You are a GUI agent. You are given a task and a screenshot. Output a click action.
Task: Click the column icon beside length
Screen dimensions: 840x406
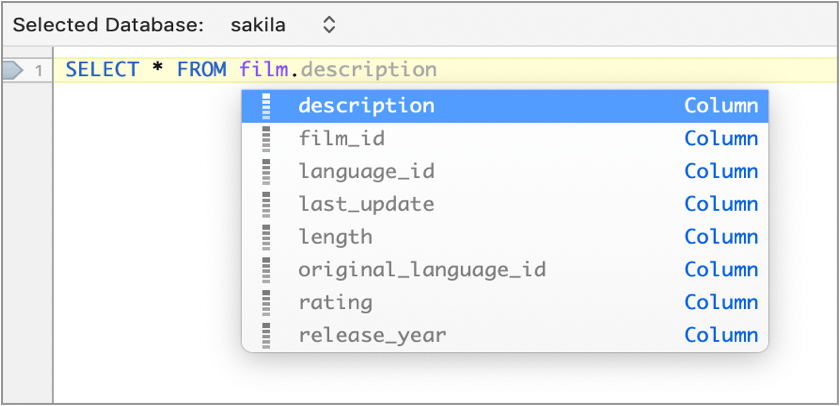[266, 237]
